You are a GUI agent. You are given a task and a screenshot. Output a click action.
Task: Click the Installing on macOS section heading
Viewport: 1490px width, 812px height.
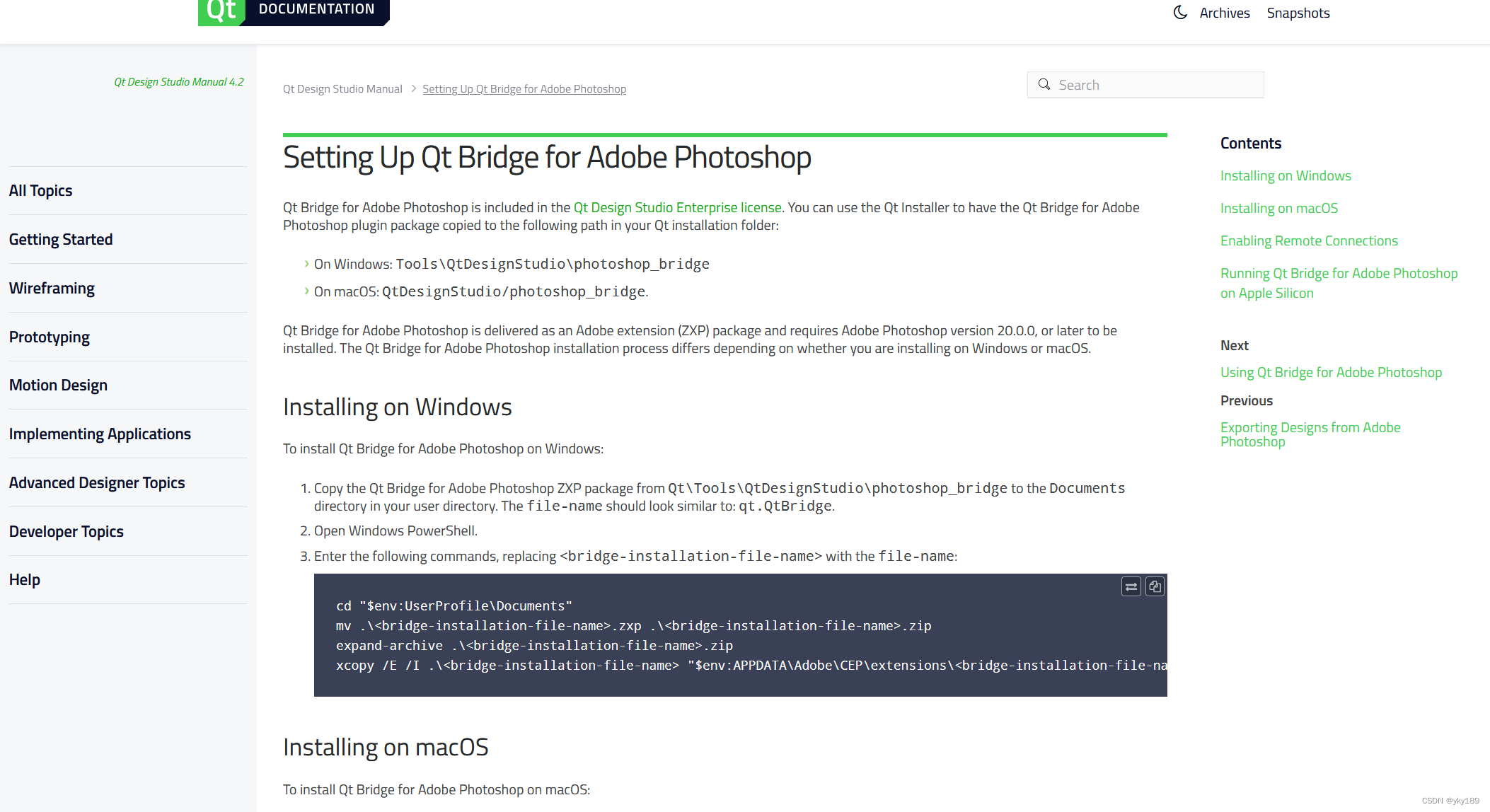386,748
